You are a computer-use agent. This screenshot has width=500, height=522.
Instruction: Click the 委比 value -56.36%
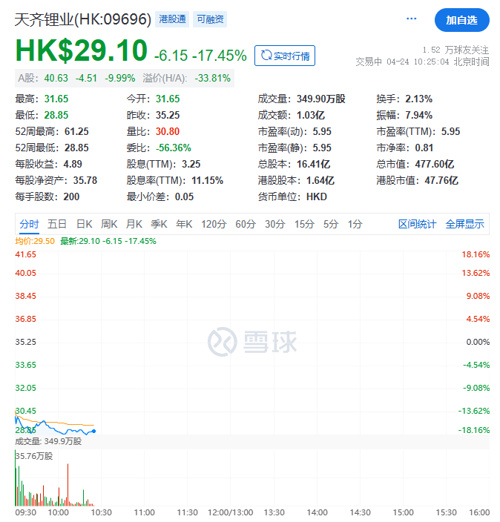[x=173, y=148]
